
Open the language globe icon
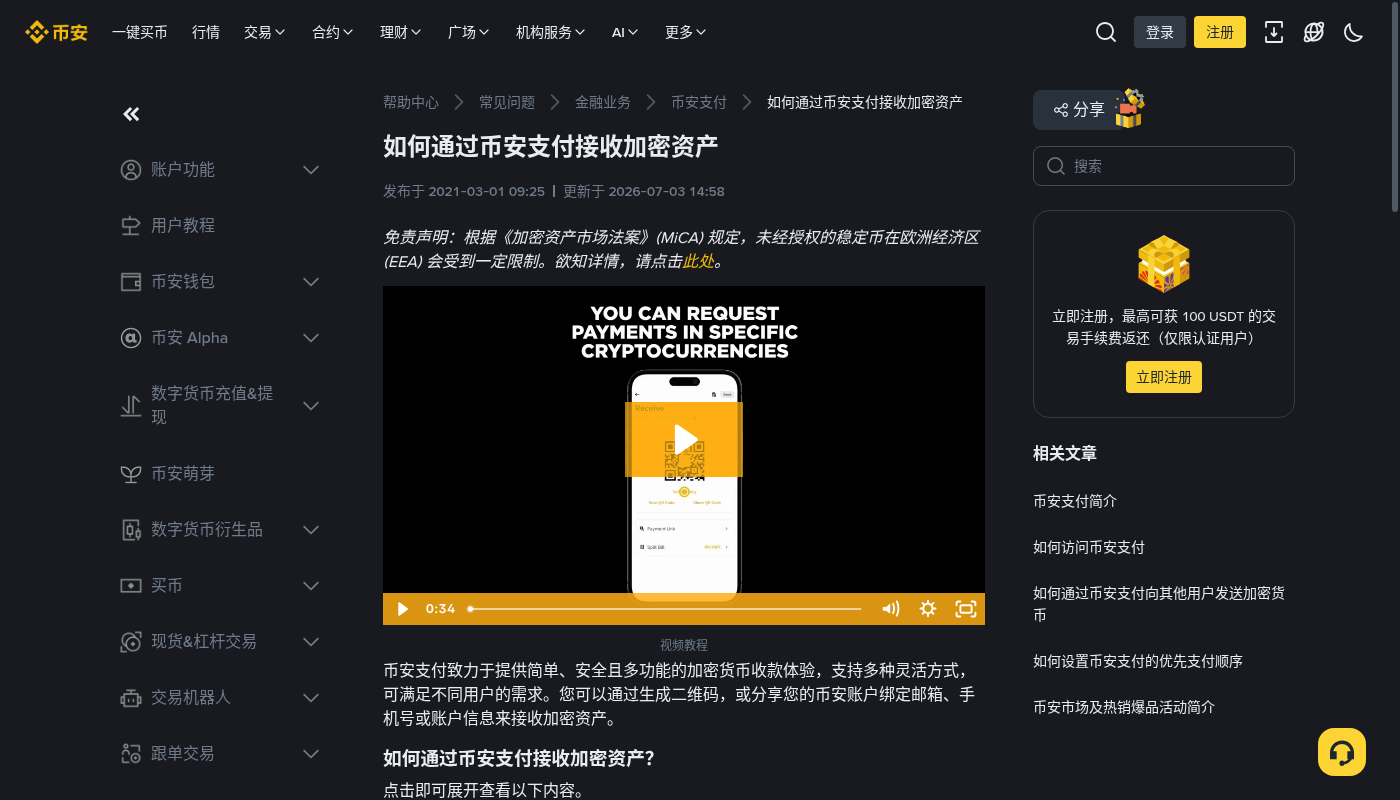pyautogui.click(x=1314, y=32)
